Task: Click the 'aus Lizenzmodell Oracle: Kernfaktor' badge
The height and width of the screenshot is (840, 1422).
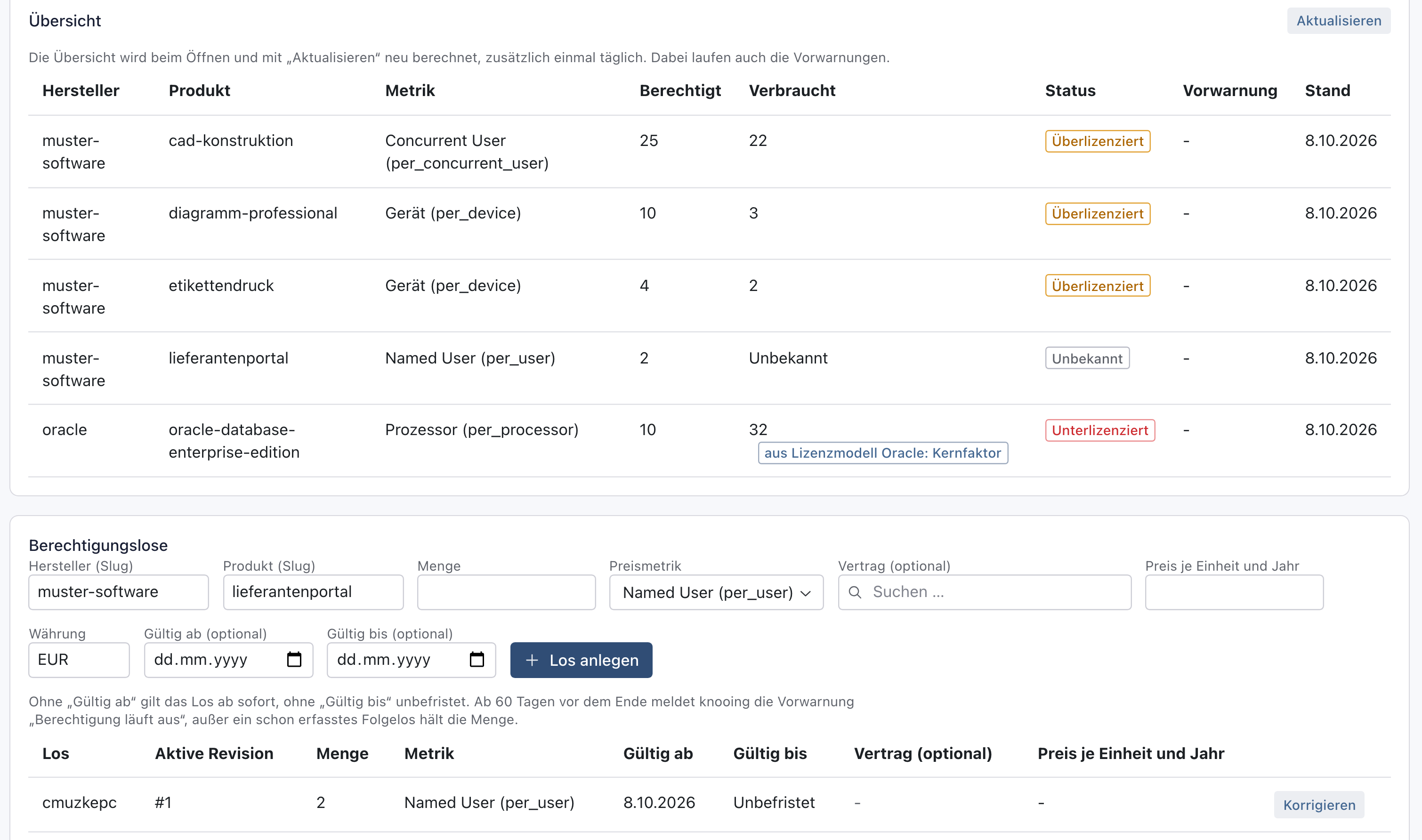Action: coord(882,453)
